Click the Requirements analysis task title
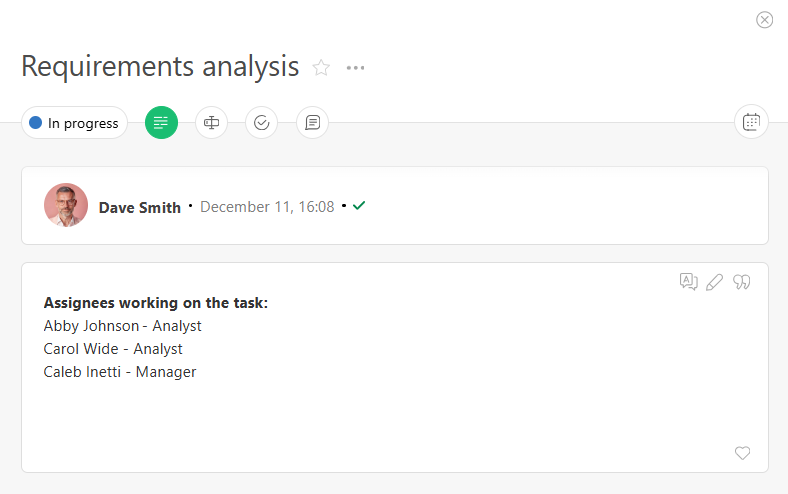This screenshot has height=494, width=788. click(160, 67)
